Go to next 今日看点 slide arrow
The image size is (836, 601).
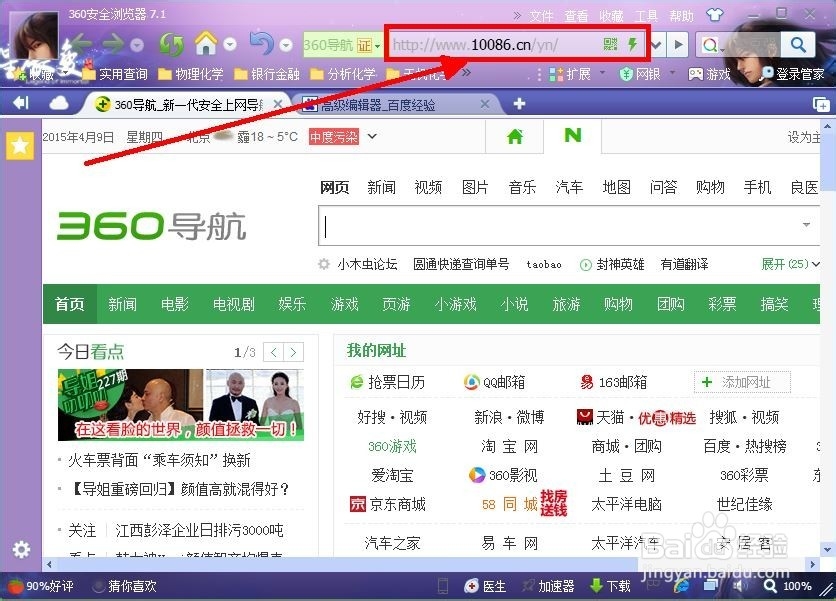tap(293, 352)
